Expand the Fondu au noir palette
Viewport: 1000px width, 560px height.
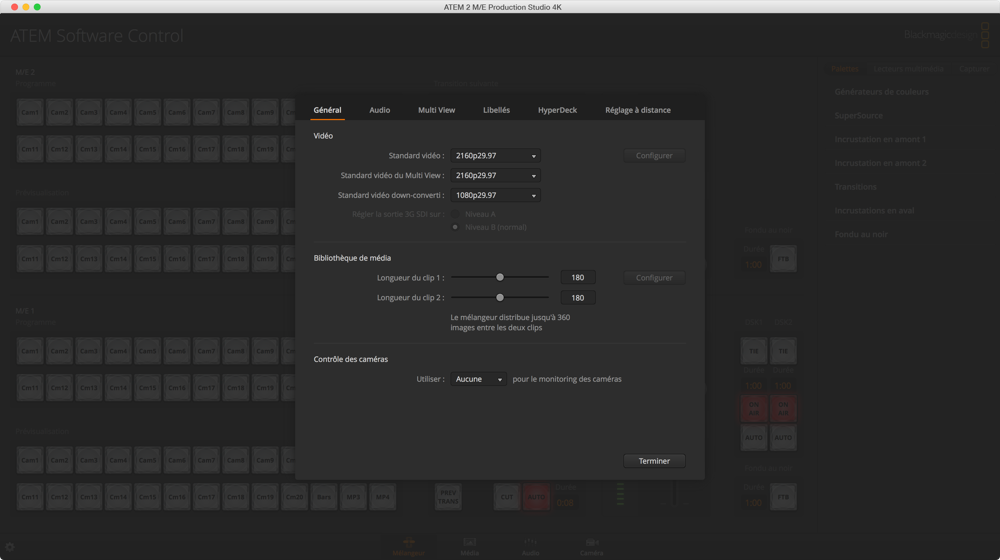[861, 234]
